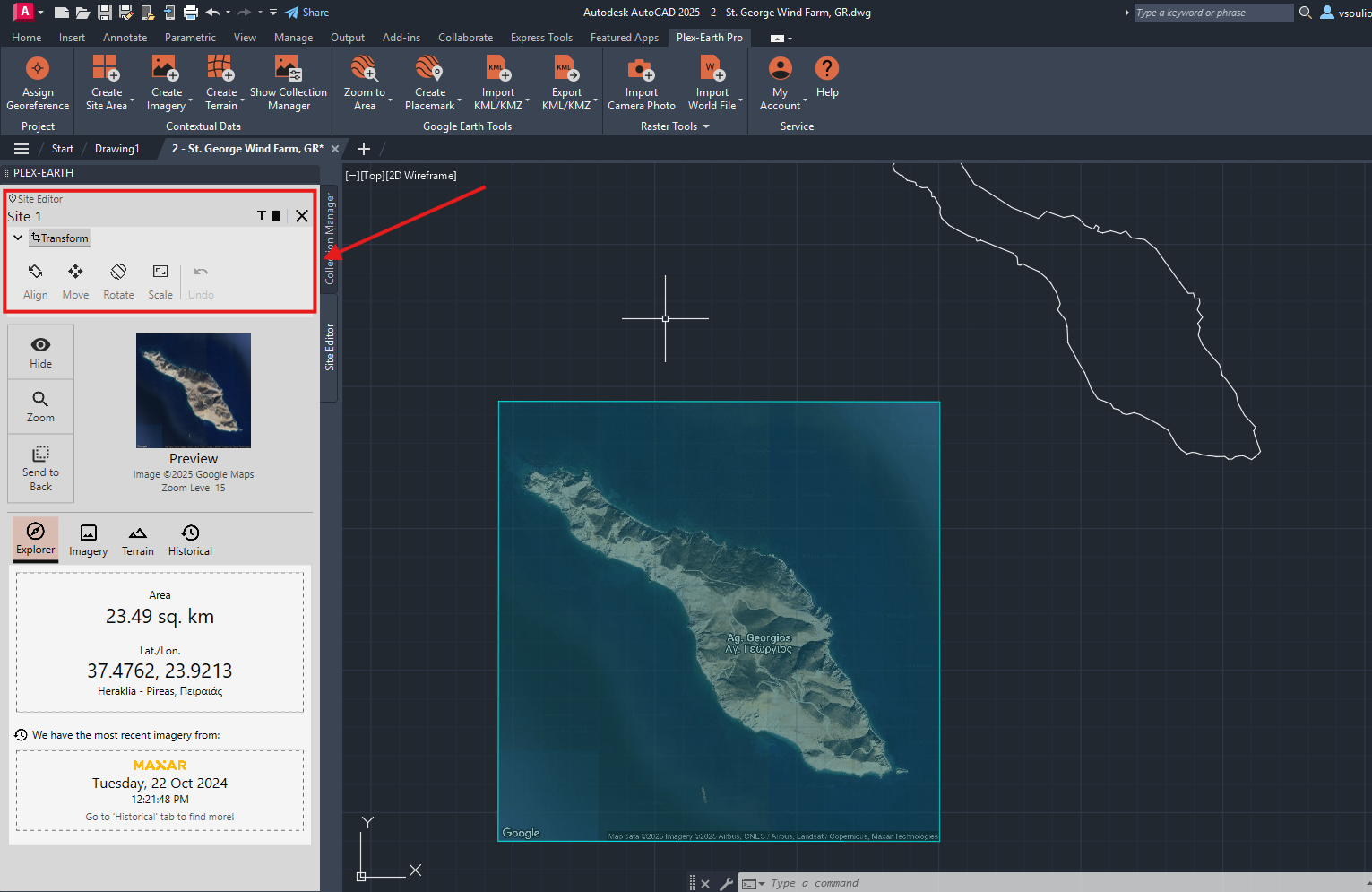Viewport: 1372px width, 892px height.
Task: Click Assign Georeference tool
Action: [x=38, y=83]
